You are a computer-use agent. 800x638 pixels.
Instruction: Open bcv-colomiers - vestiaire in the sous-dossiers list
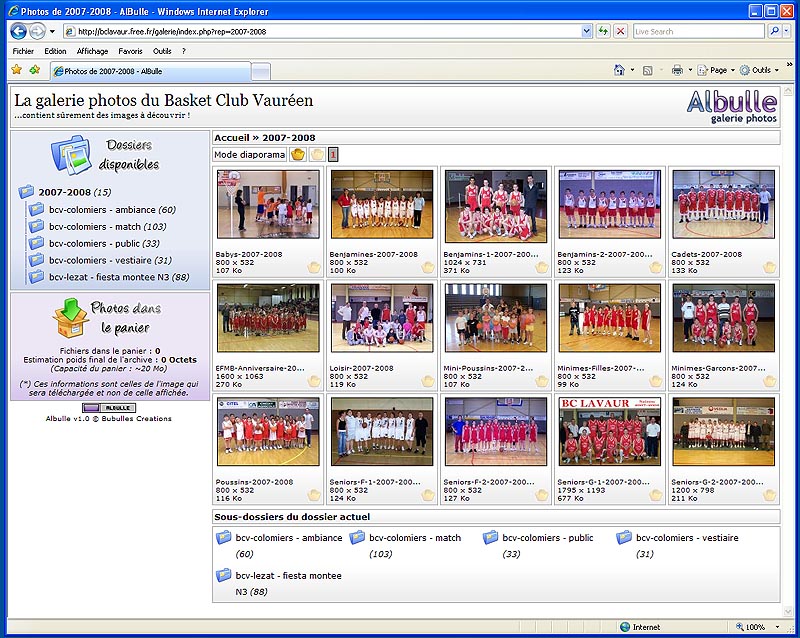coord(687,538)
